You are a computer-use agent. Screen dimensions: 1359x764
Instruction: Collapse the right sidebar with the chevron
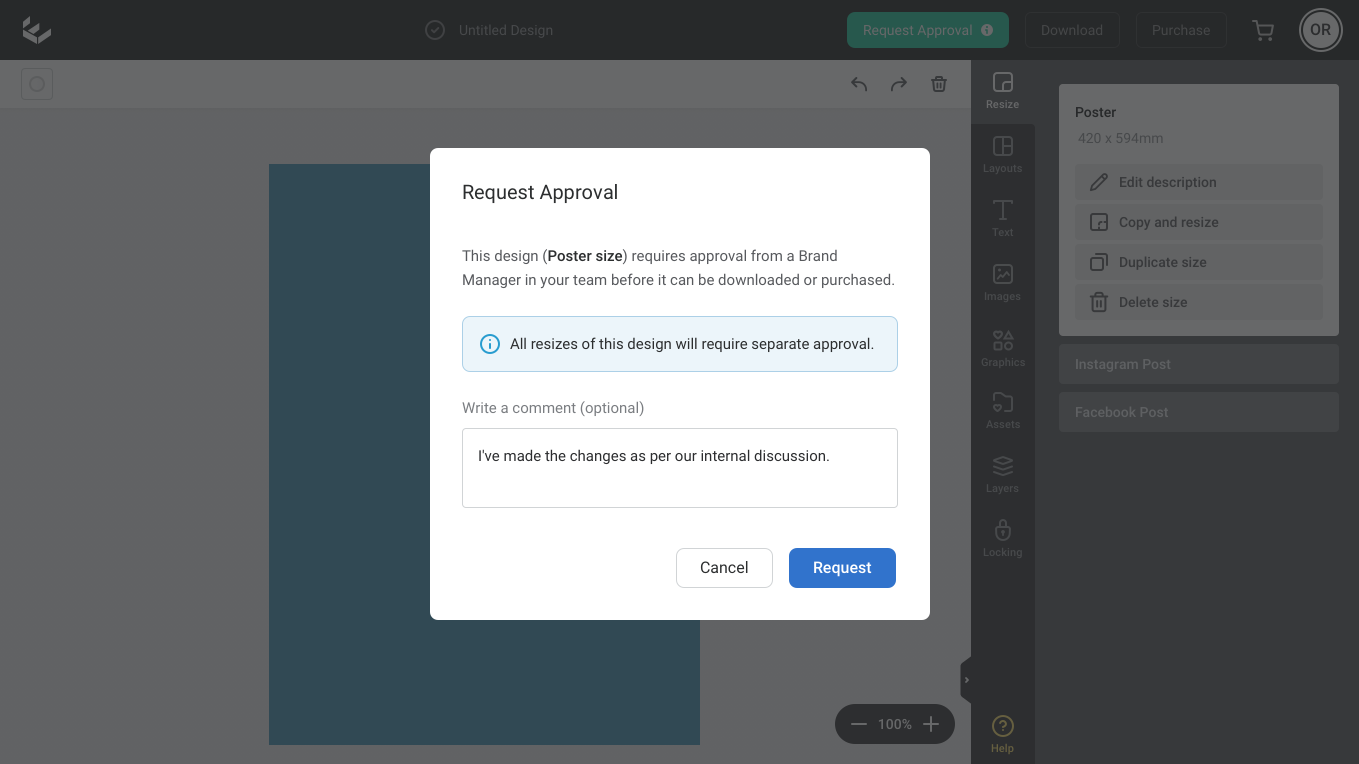click(x=966, y=680)
